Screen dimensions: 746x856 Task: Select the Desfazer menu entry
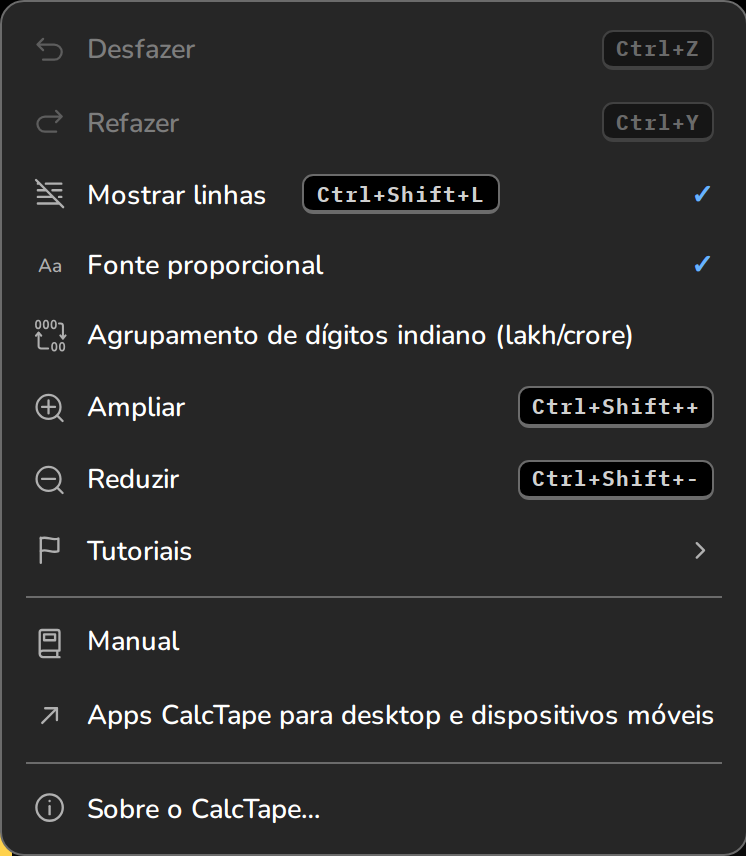coord(374,49)
